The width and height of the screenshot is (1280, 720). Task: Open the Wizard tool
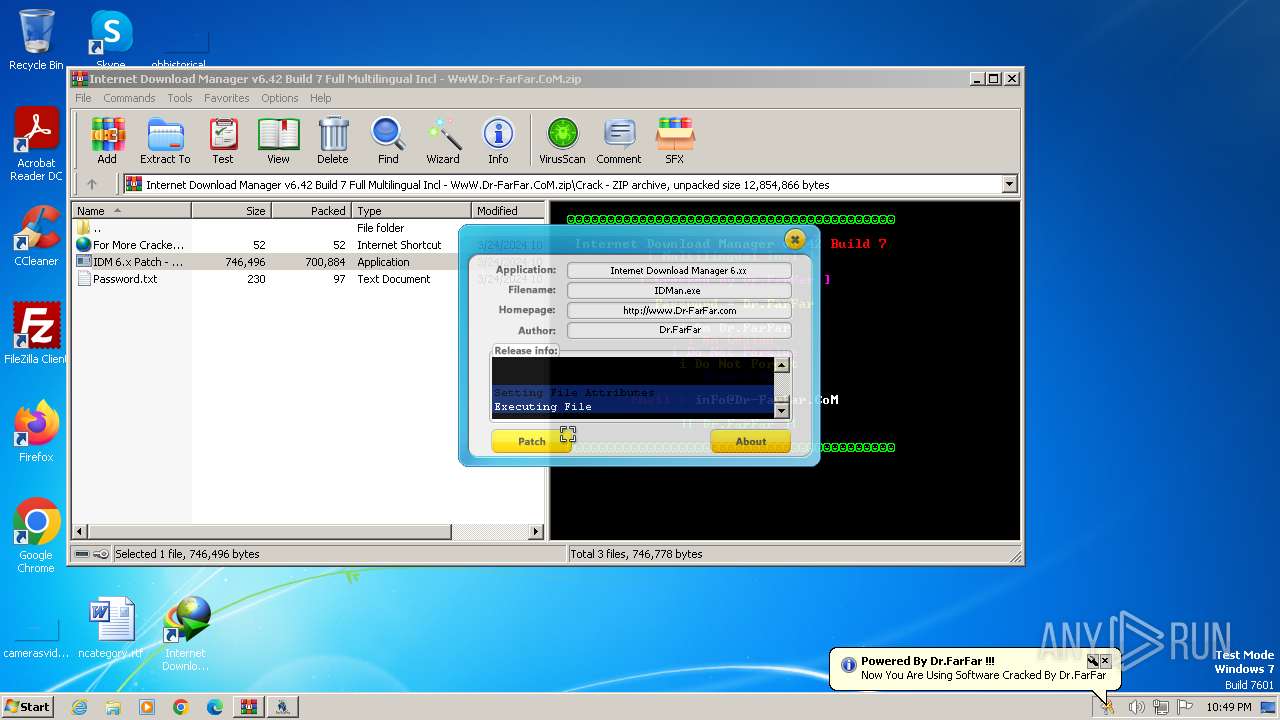point(443,141)
